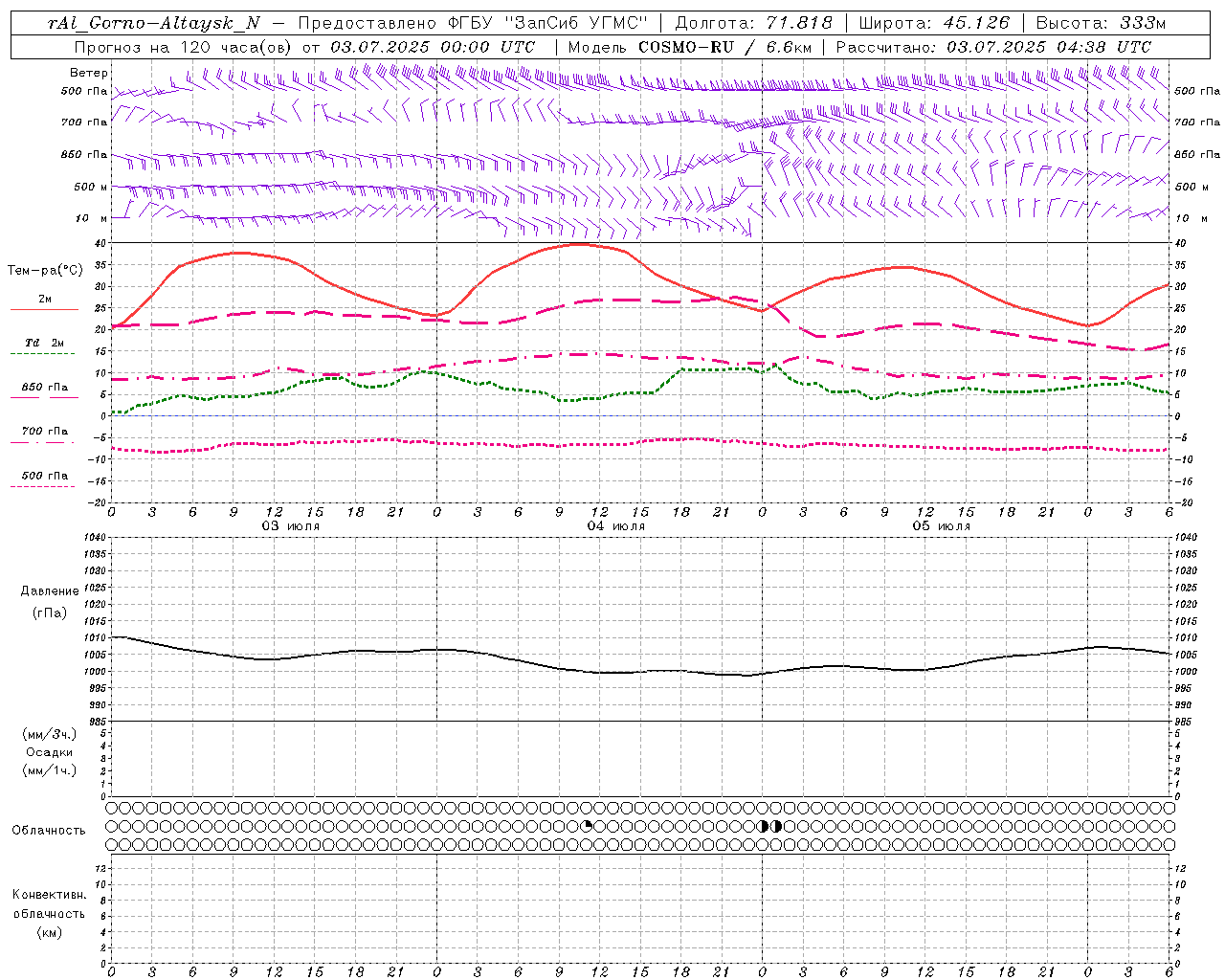
Task: Select the station title rAl_Gorno-Altaysk_N
Action: point(153,23)
